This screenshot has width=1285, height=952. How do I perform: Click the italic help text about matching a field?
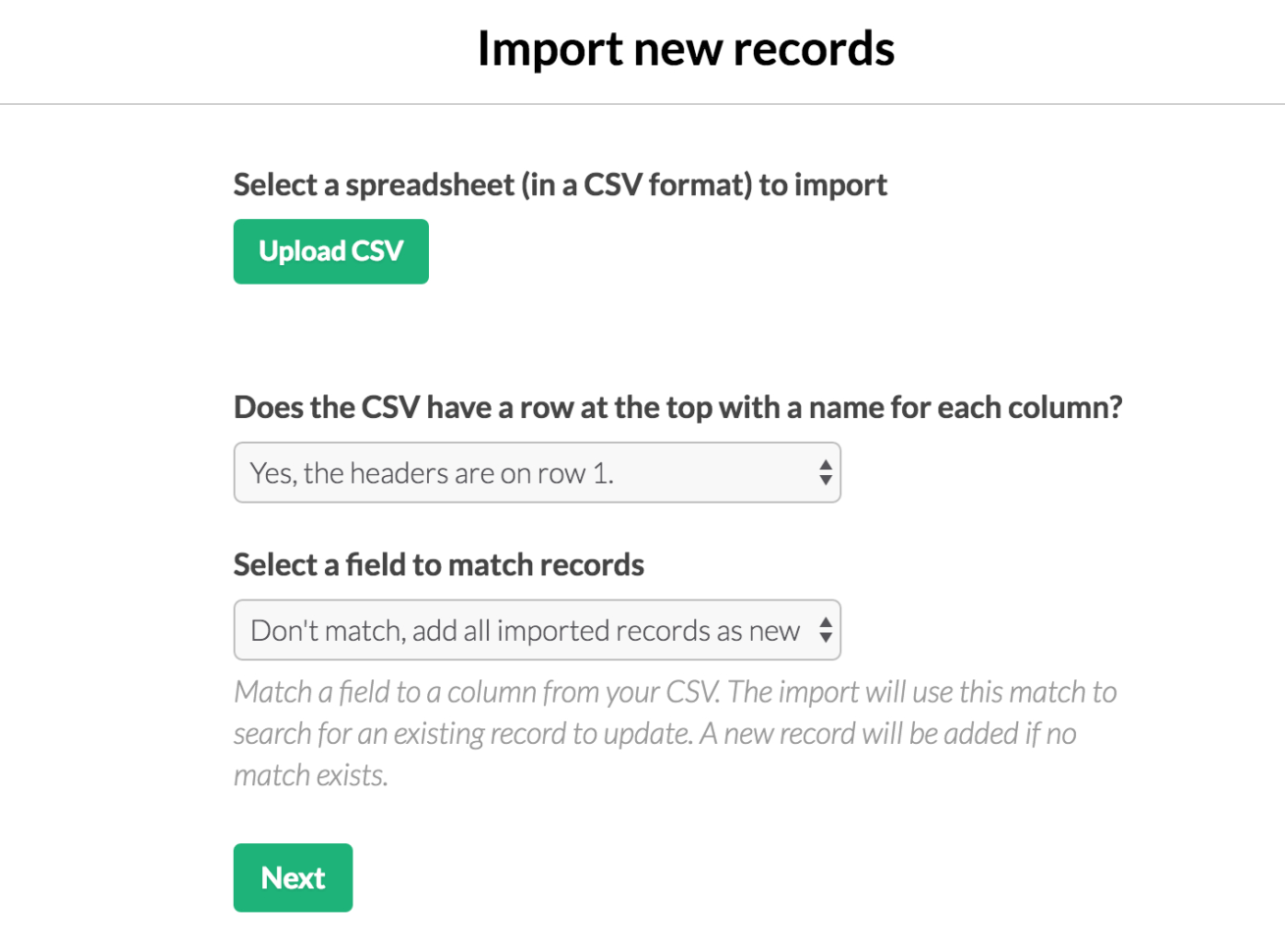click(x=674, y=693)
